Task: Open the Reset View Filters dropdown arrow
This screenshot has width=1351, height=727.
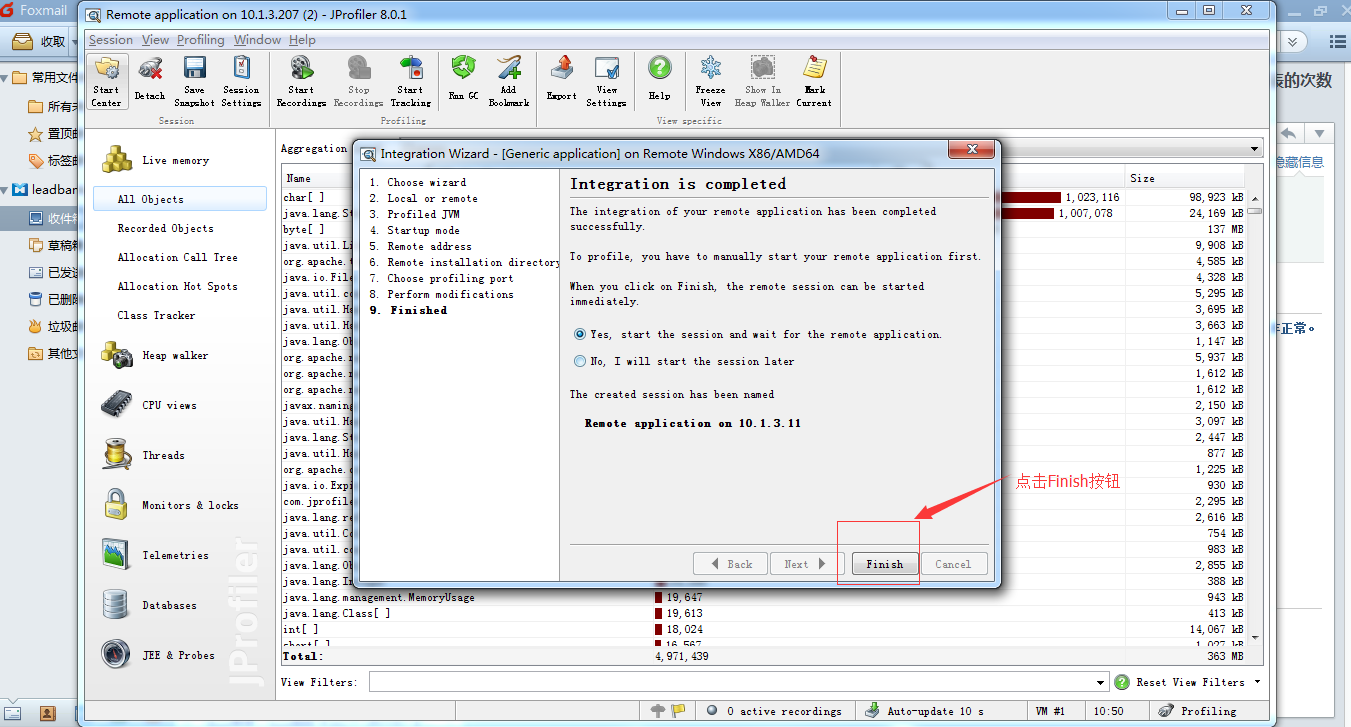Action: click(1257, 682)
